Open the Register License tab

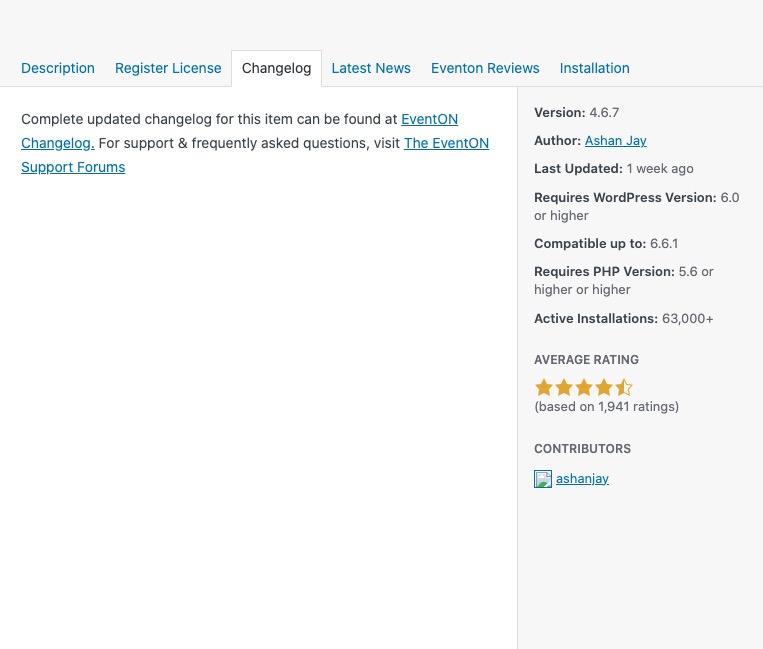tap(168, 68)
